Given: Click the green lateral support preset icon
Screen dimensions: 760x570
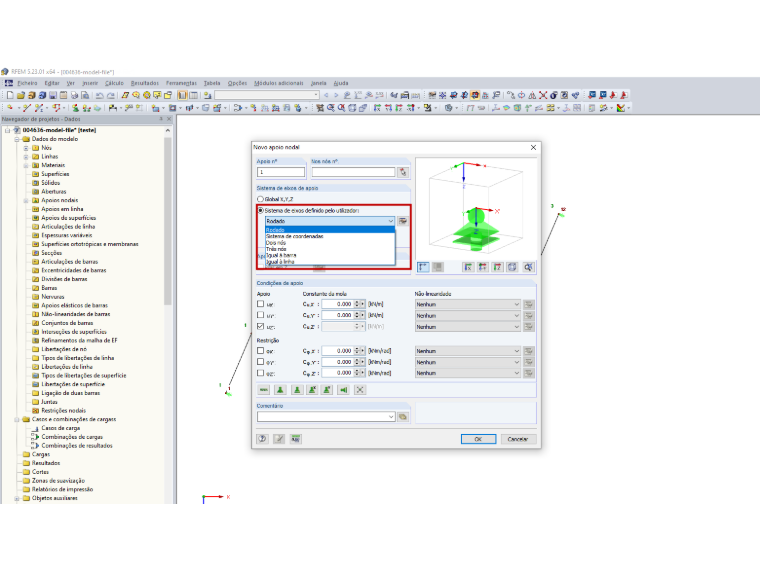Looking at the screenshot, I should click(x=344, y=390).
